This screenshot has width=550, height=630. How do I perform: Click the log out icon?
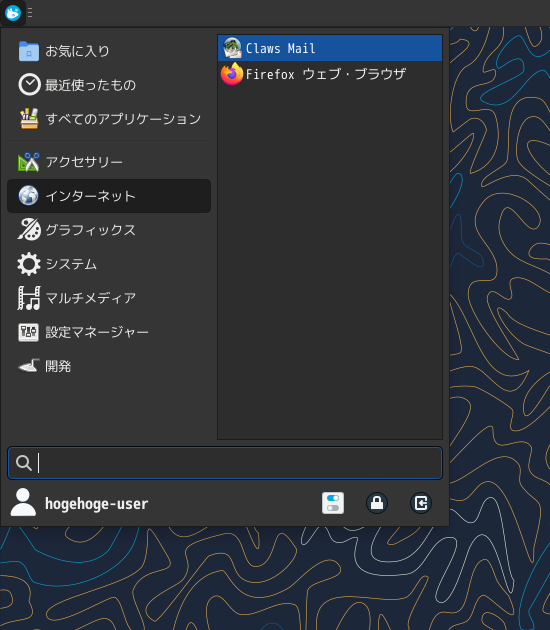421,503
